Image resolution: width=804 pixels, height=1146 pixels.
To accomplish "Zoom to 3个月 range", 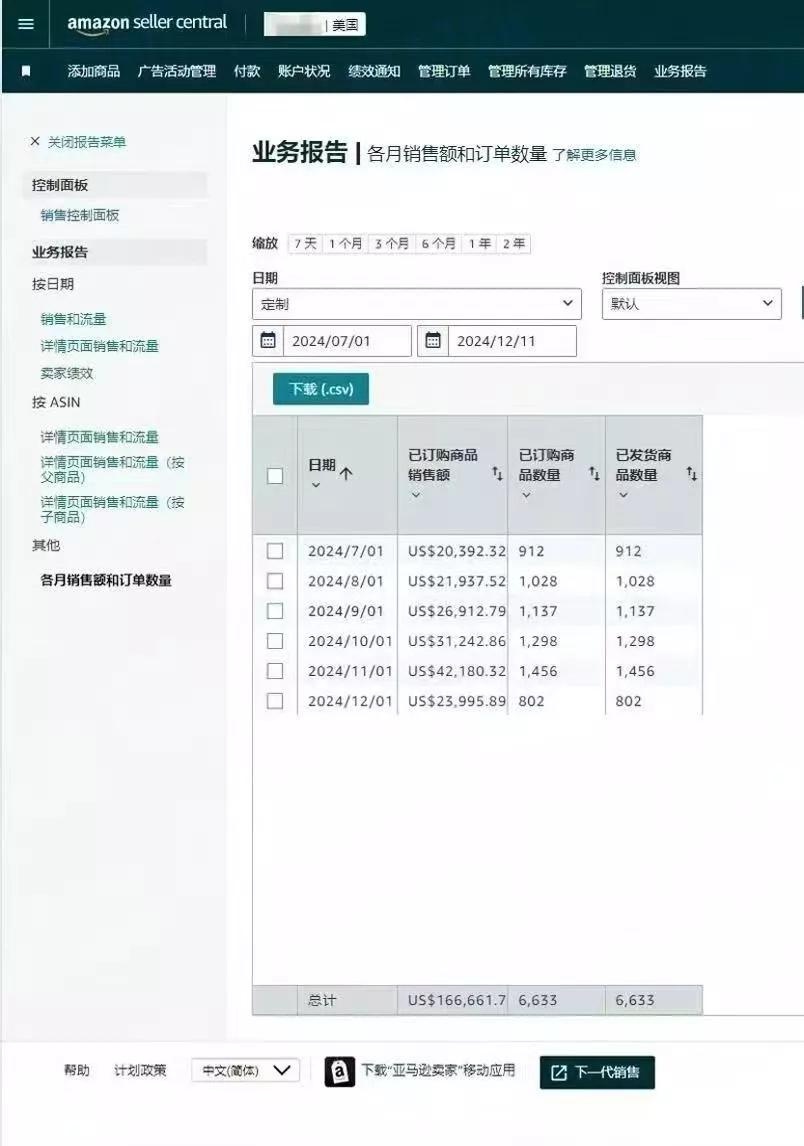I will (392, 243).
